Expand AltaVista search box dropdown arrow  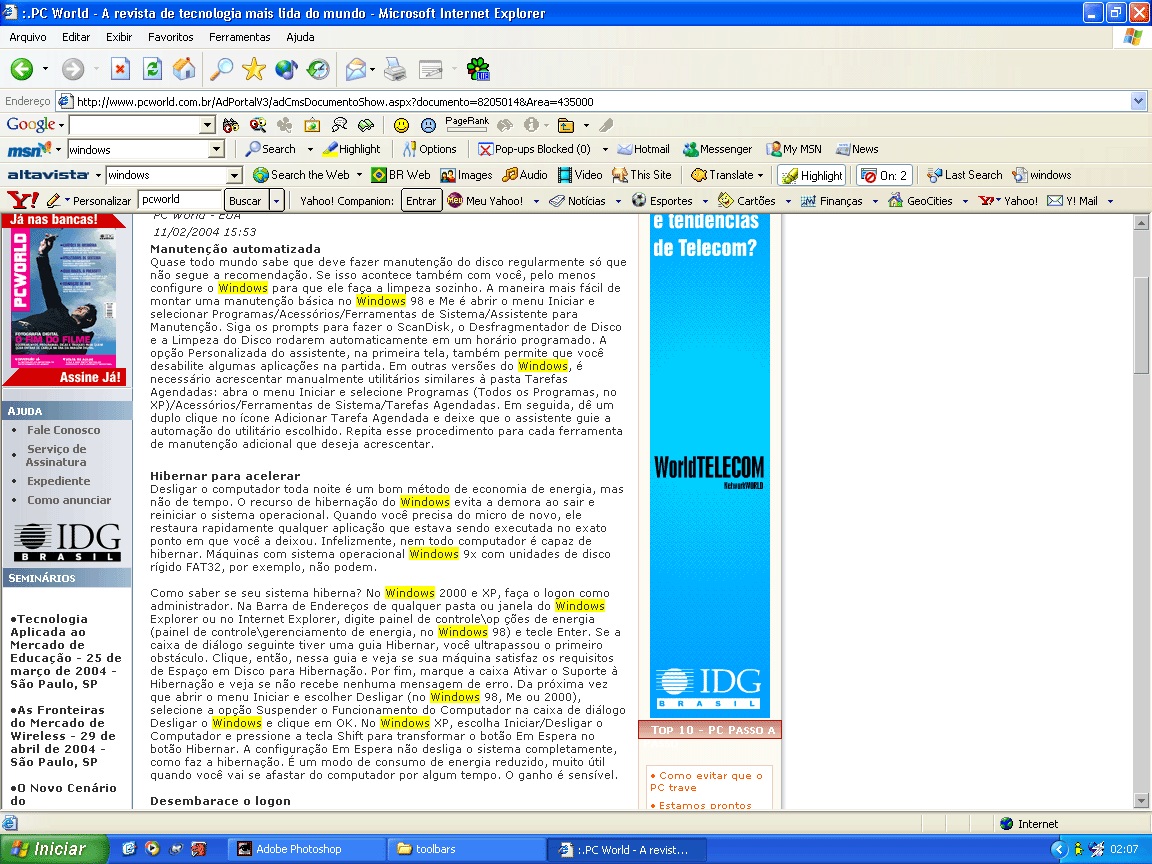[x=234, y=176]
